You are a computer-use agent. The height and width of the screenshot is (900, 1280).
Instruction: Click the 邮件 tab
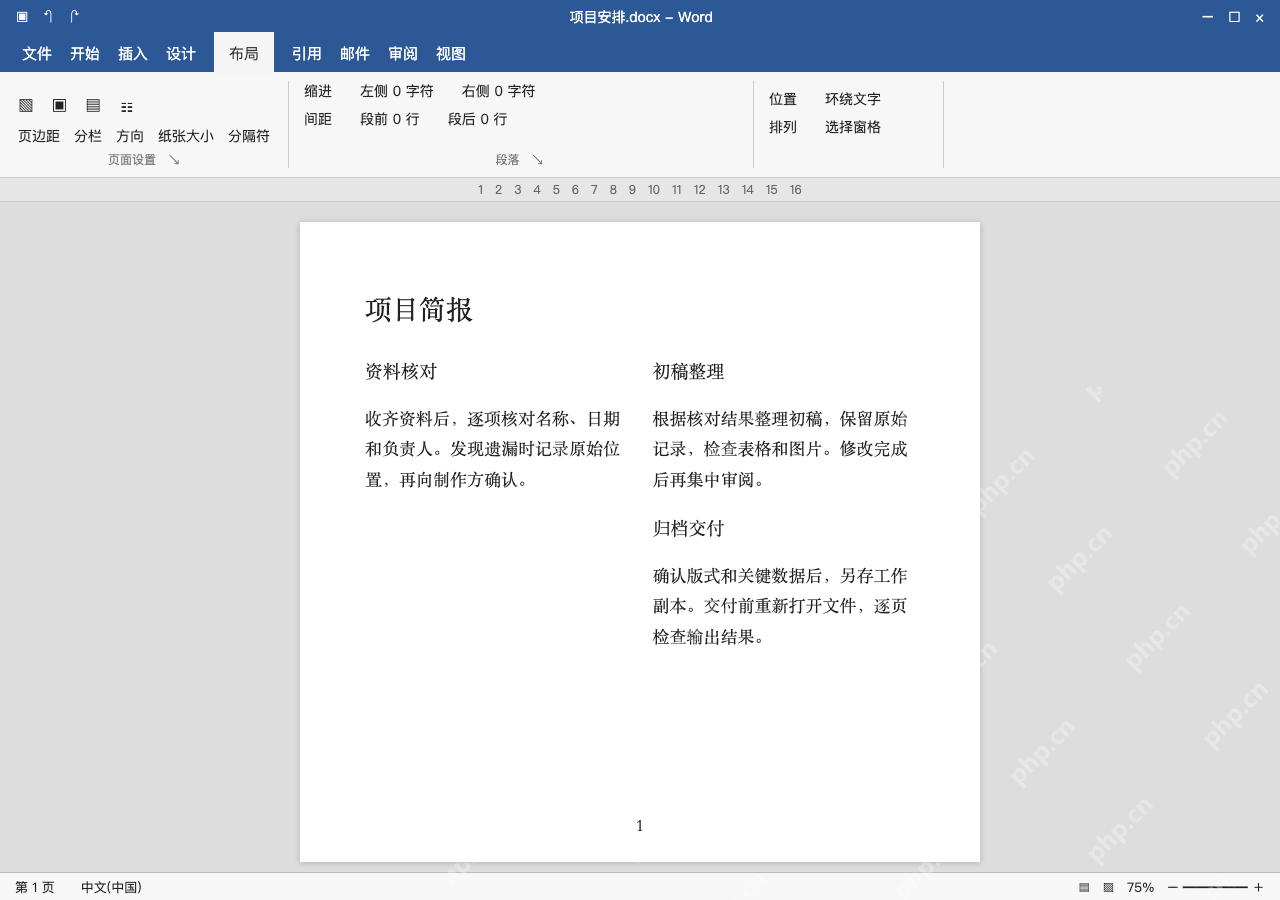(355, 54)
